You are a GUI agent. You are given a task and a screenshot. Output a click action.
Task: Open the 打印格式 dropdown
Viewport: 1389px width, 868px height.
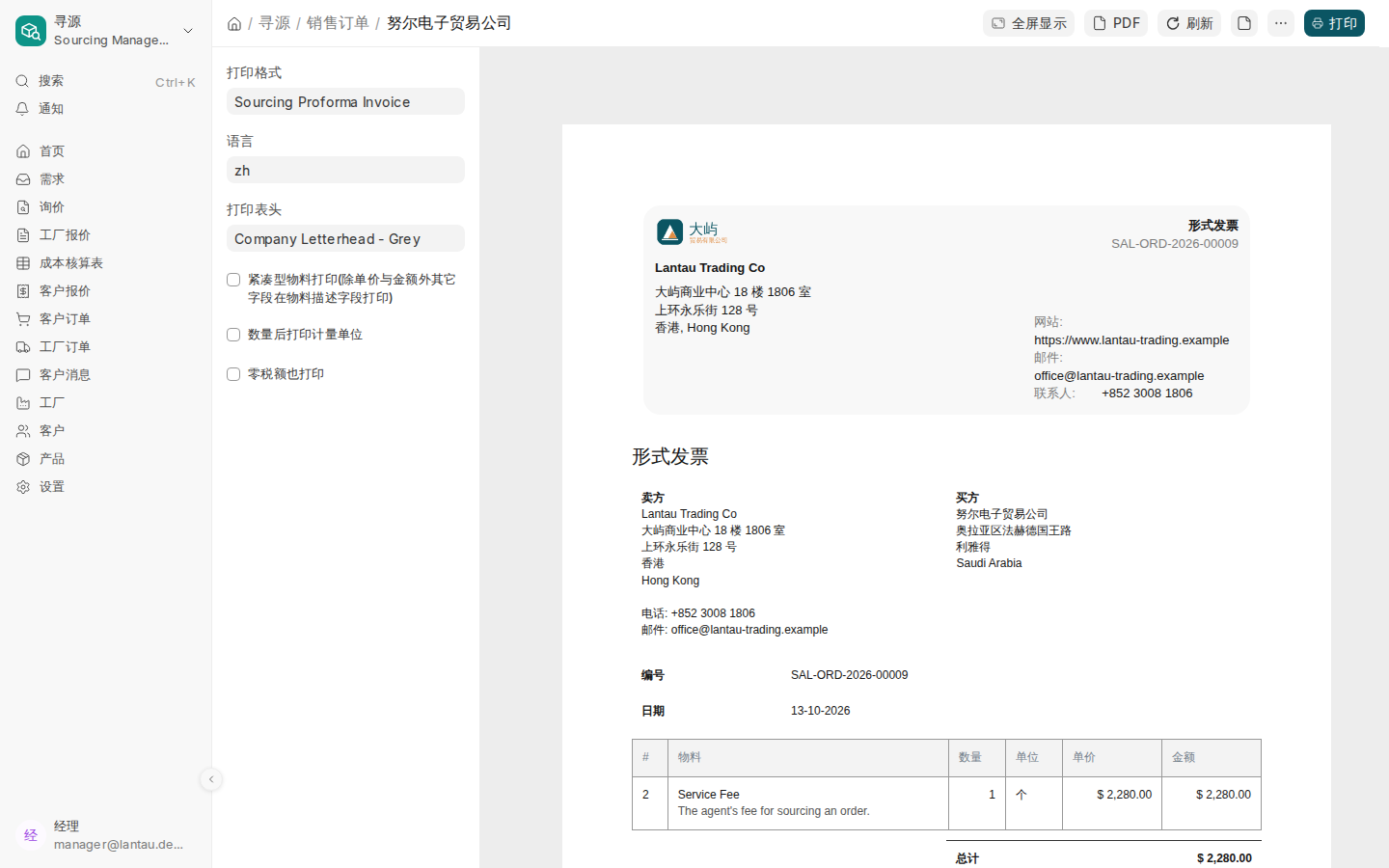(345, 101)
